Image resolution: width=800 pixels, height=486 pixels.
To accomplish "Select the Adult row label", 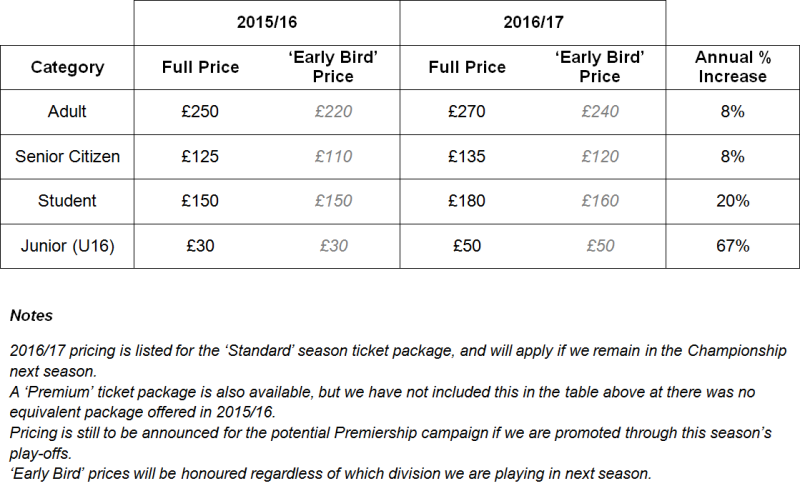I will pos(67,112).
